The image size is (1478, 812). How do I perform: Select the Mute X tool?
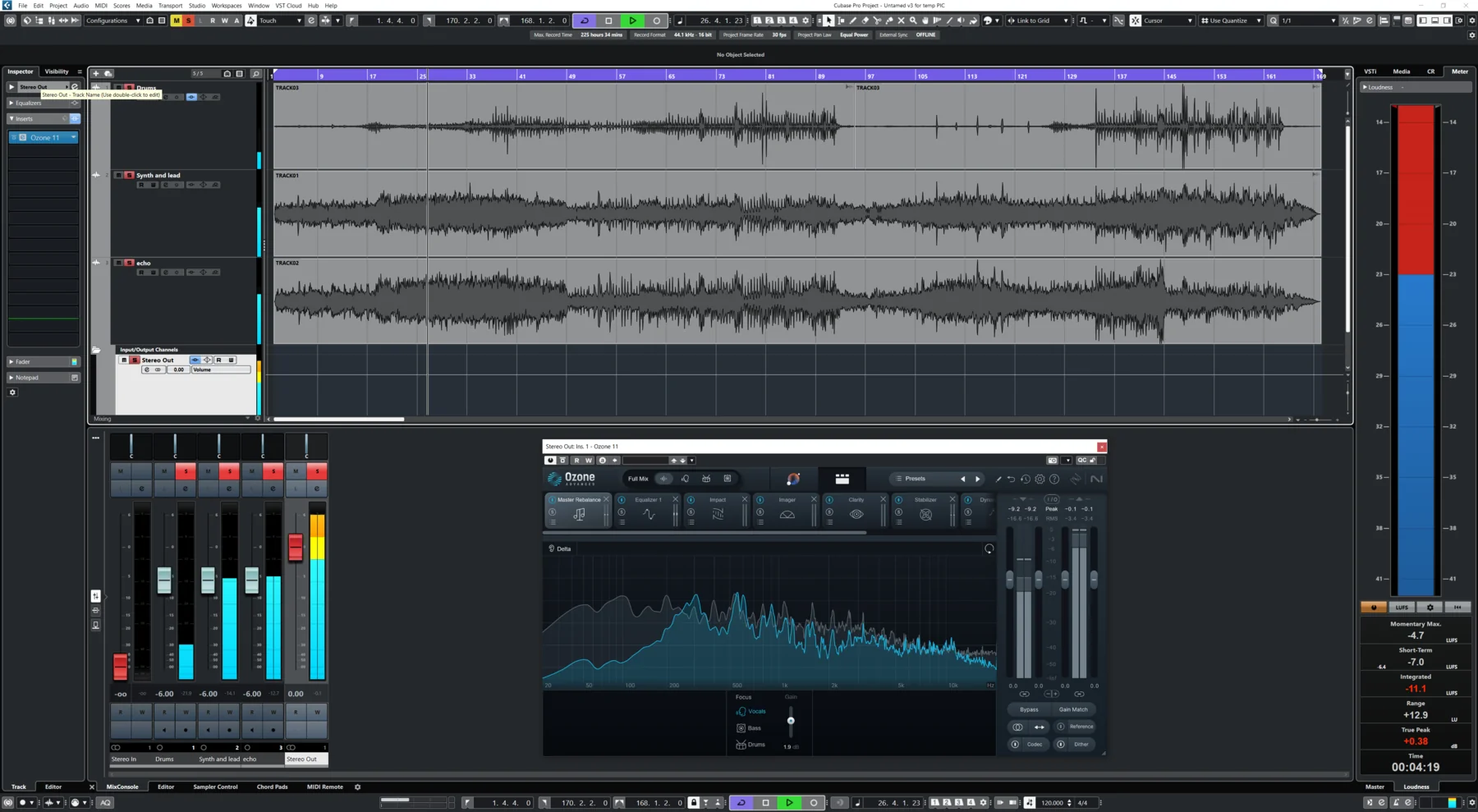point(901,21)
